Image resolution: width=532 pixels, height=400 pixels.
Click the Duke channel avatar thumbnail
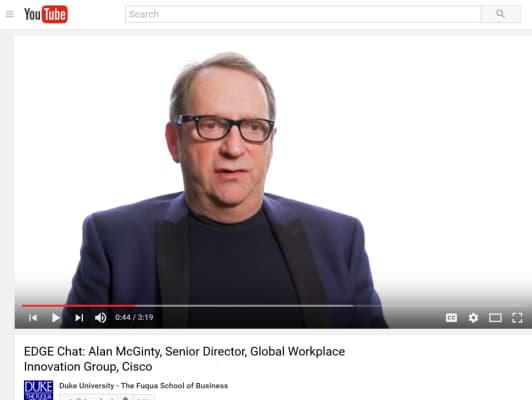pos(38,390)
